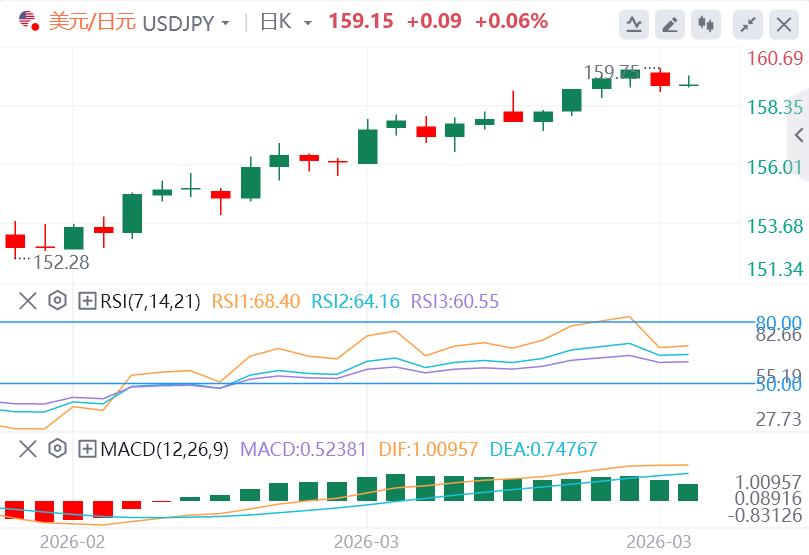
Task: Click the 159.75 high price marker
Action: click(x=611, y=72)
